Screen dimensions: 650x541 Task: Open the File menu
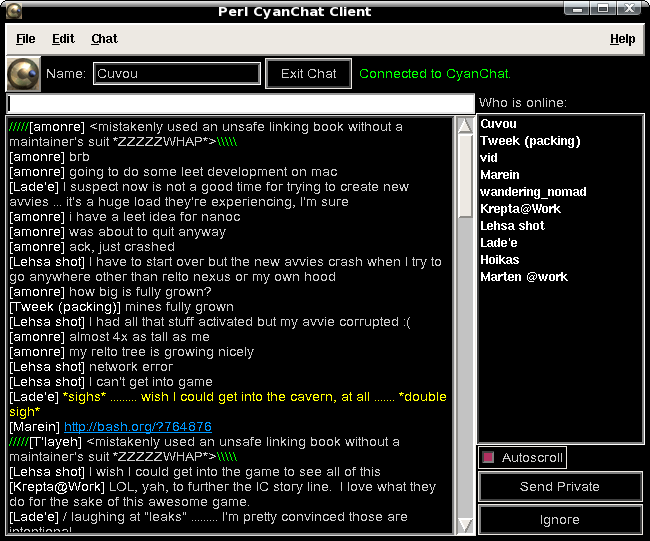coord(26,39)
